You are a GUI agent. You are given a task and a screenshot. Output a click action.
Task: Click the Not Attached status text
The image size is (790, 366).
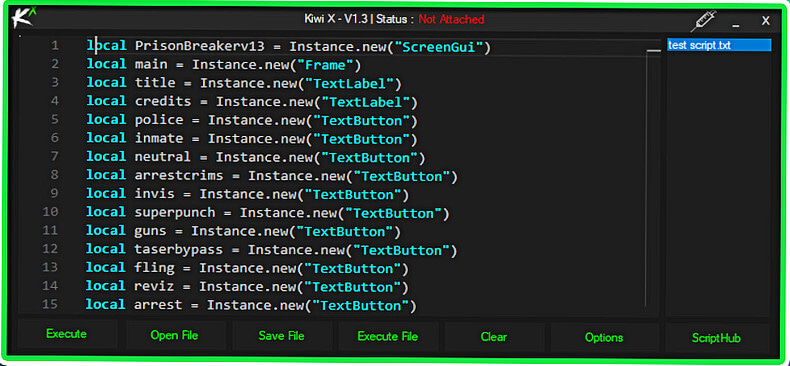[451, 20]
